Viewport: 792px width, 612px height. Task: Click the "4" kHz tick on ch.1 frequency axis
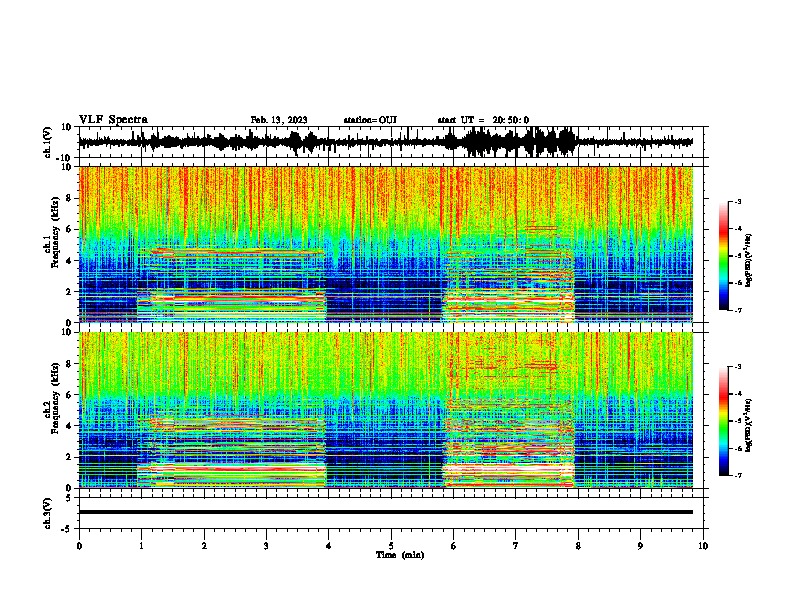point(70,261)
